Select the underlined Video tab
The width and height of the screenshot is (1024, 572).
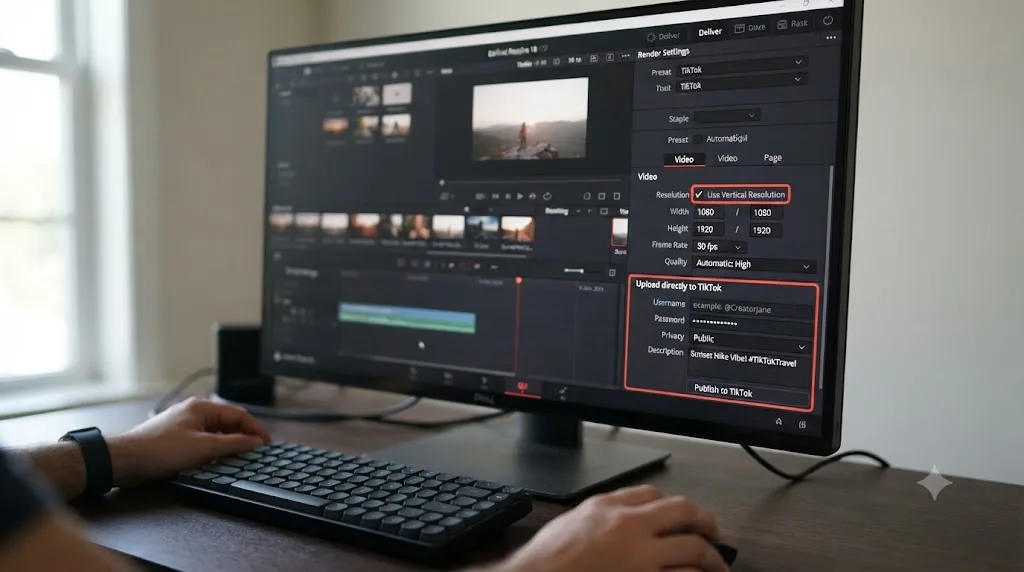[684, 159]
